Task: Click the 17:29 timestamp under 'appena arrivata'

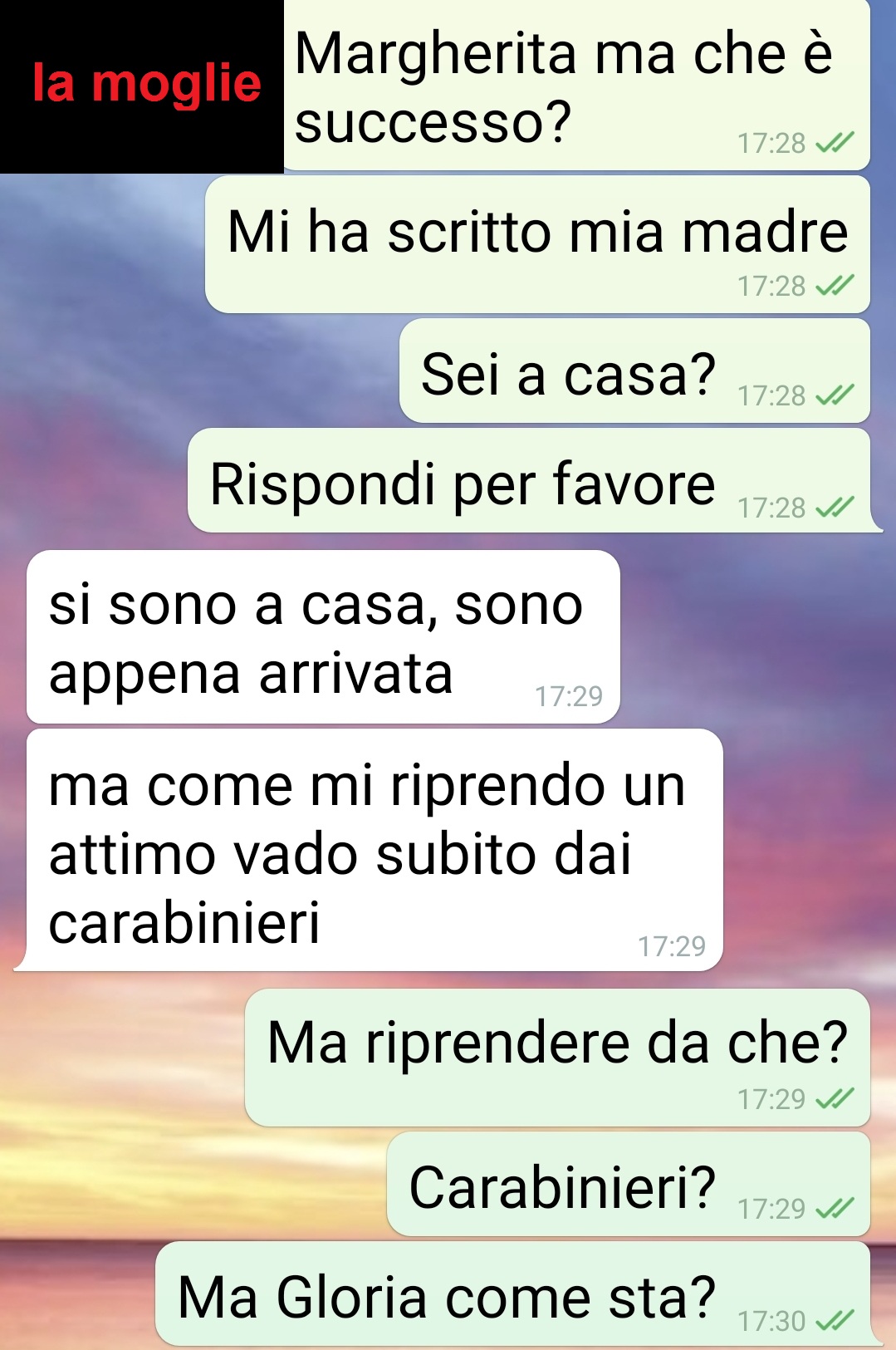Action: [569, 696]
